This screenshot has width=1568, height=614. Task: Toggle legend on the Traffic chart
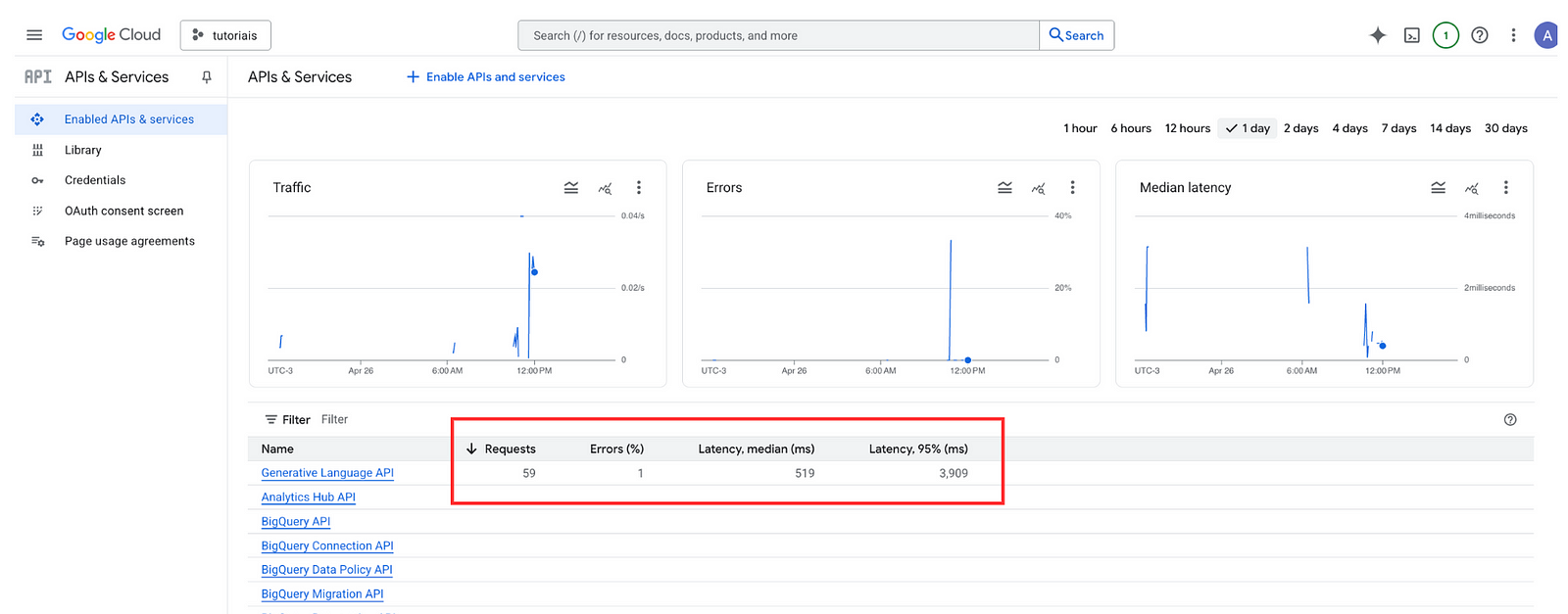(571, 188)
